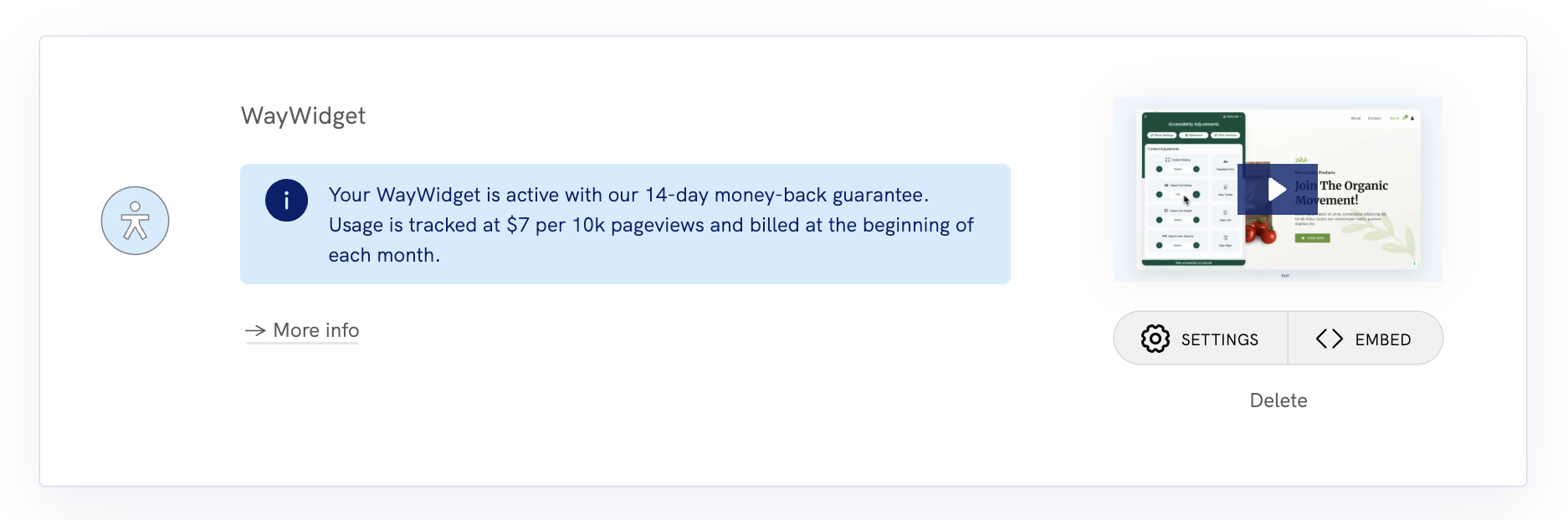Click the WayWidget accessibility figure icon

135,221
